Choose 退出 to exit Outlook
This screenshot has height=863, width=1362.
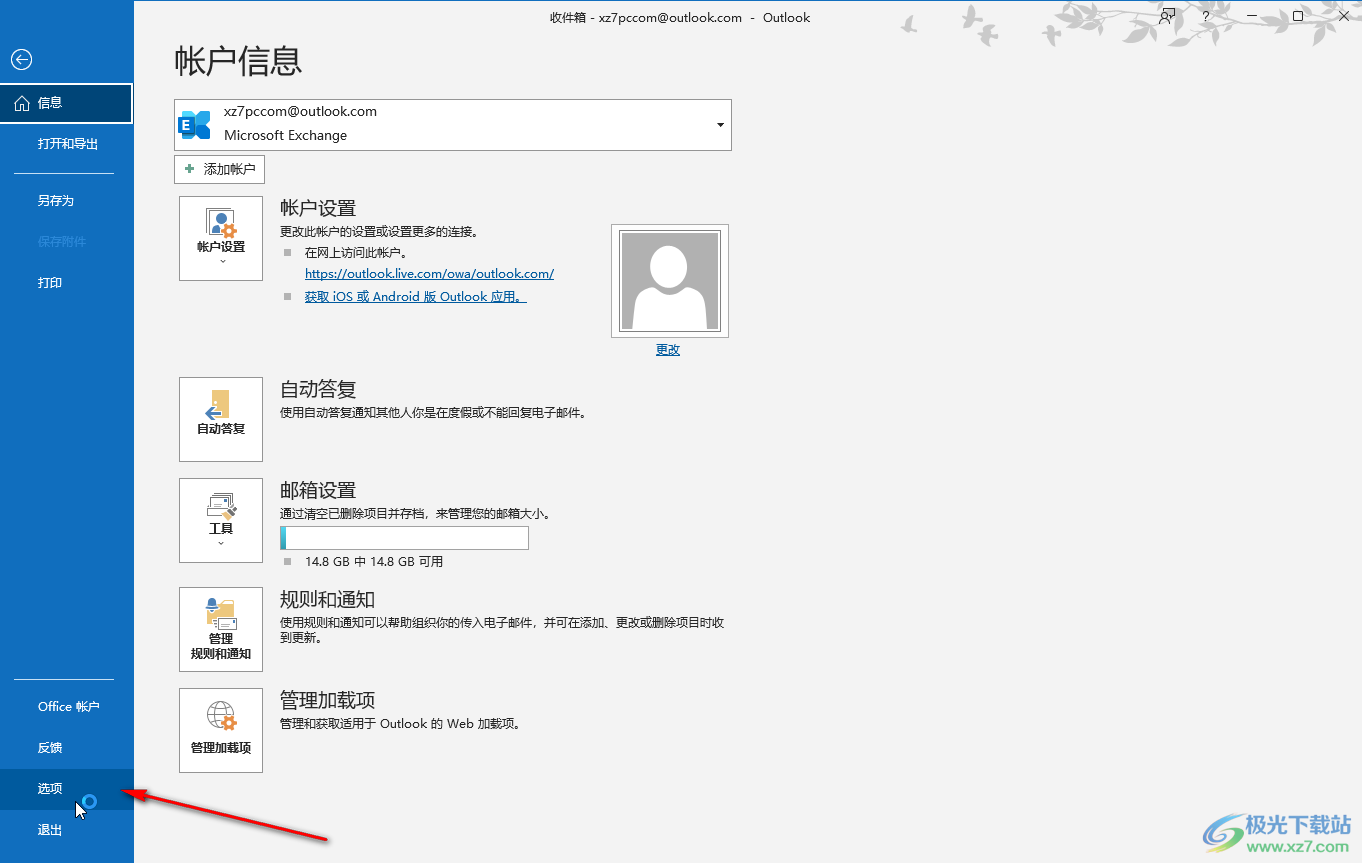click(x=67, y=830)
